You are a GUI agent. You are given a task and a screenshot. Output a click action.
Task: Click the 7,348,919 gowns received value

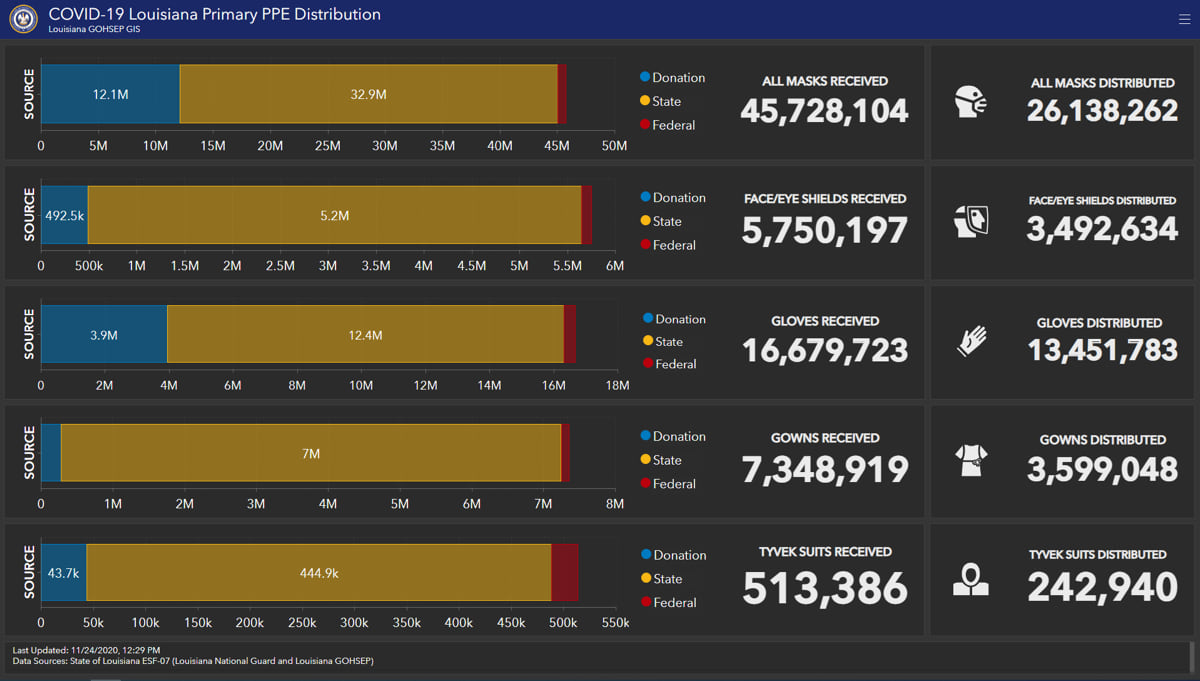(x=824, y=469)
